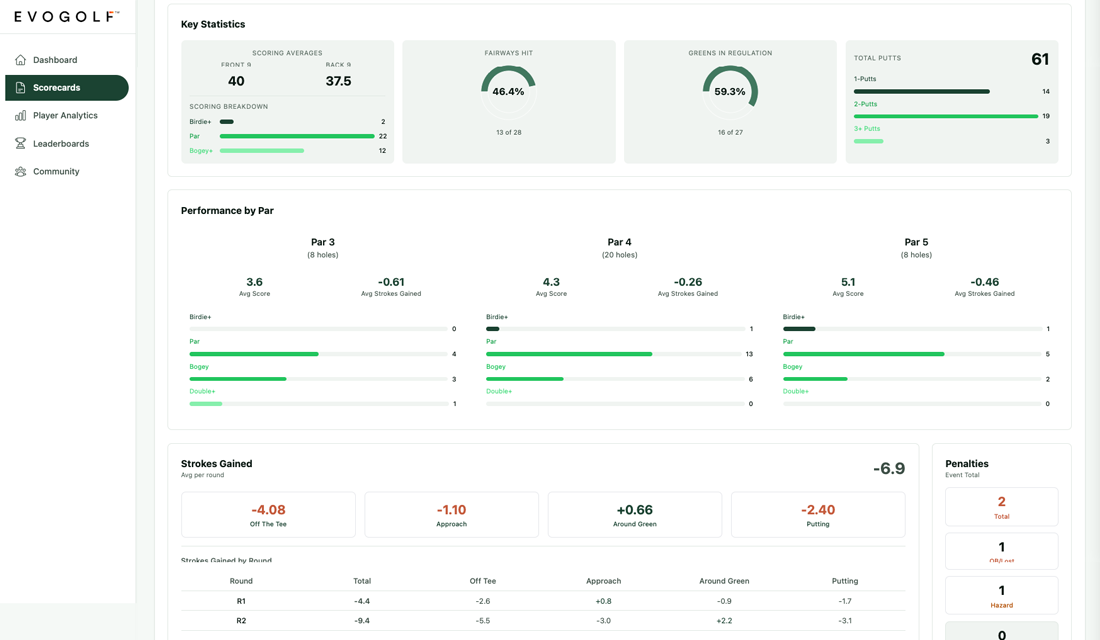
Task: Click the Greens in Regulation 59.3% gauge
Action: 730,92
